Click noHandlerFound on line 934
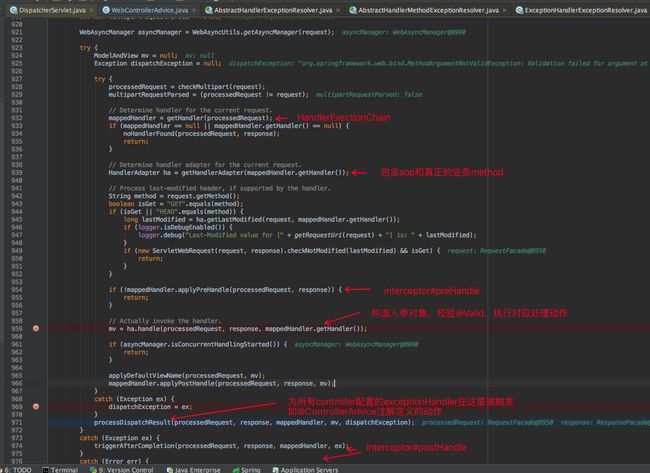Screen dimensions: 650x473 [149, 133]
